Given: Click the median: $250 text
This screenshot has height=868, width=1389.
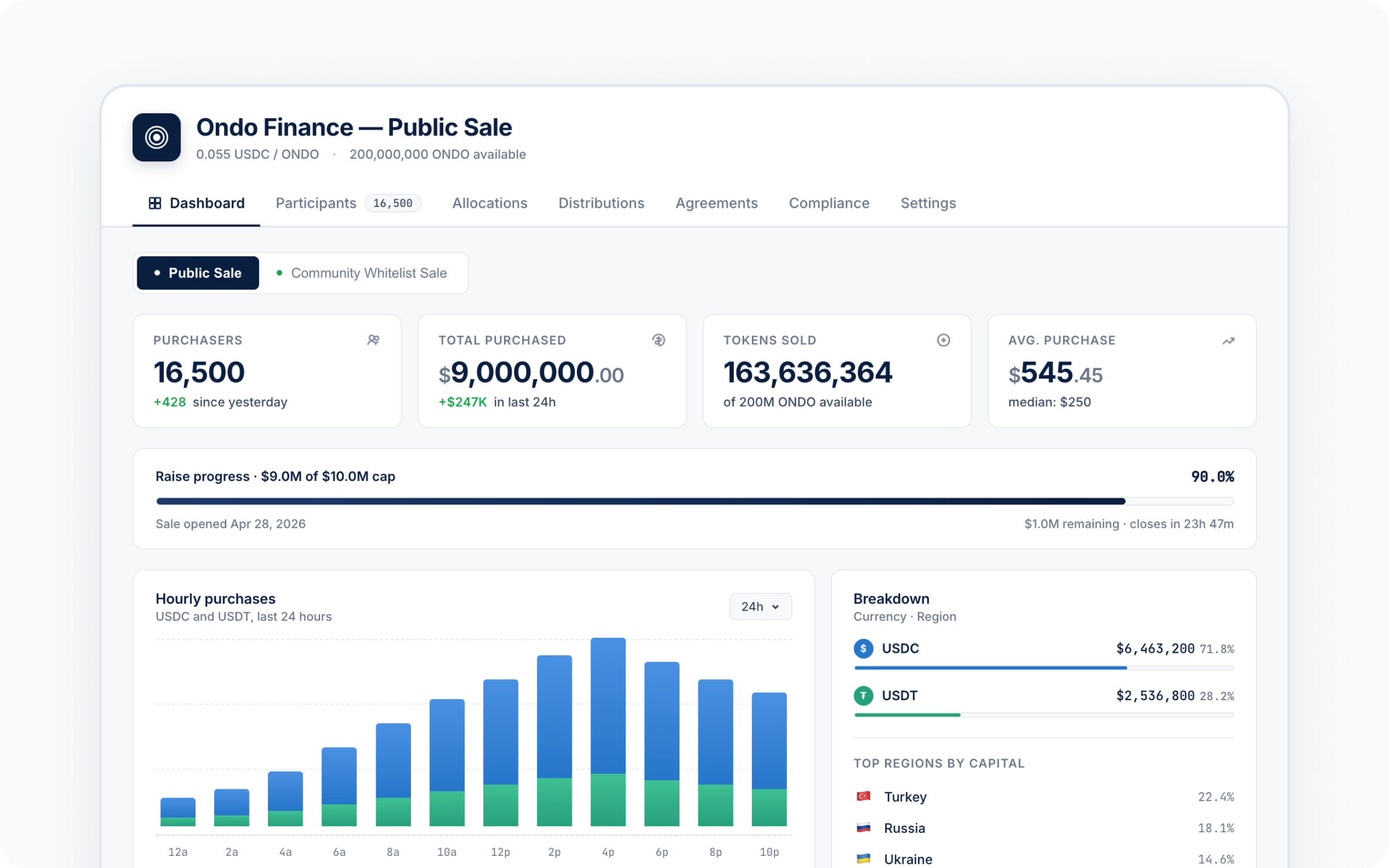Looking at the screenshot, I should pyautogui.click(x=1049, y=402).
